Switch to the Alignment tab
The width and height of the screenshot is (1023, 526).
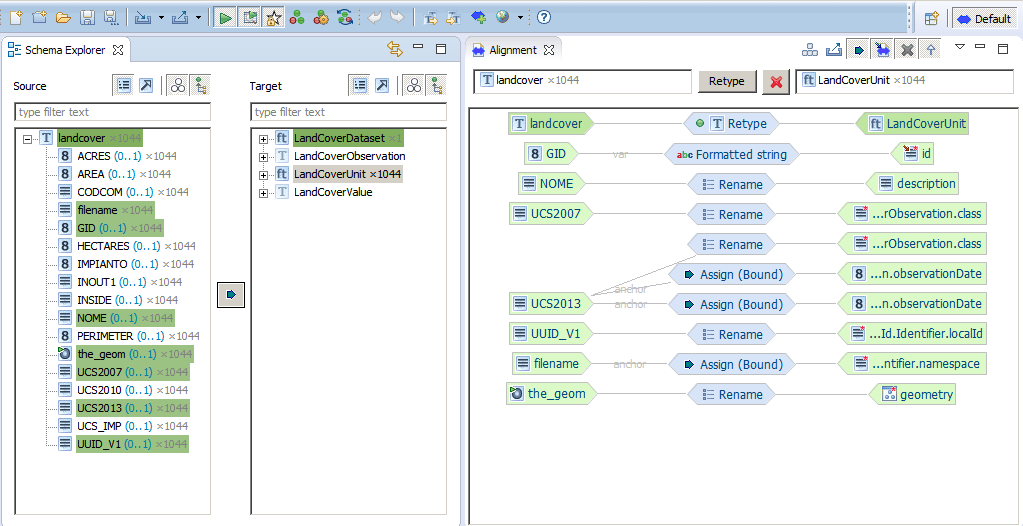pyautogui.click(x=512, y=50)
